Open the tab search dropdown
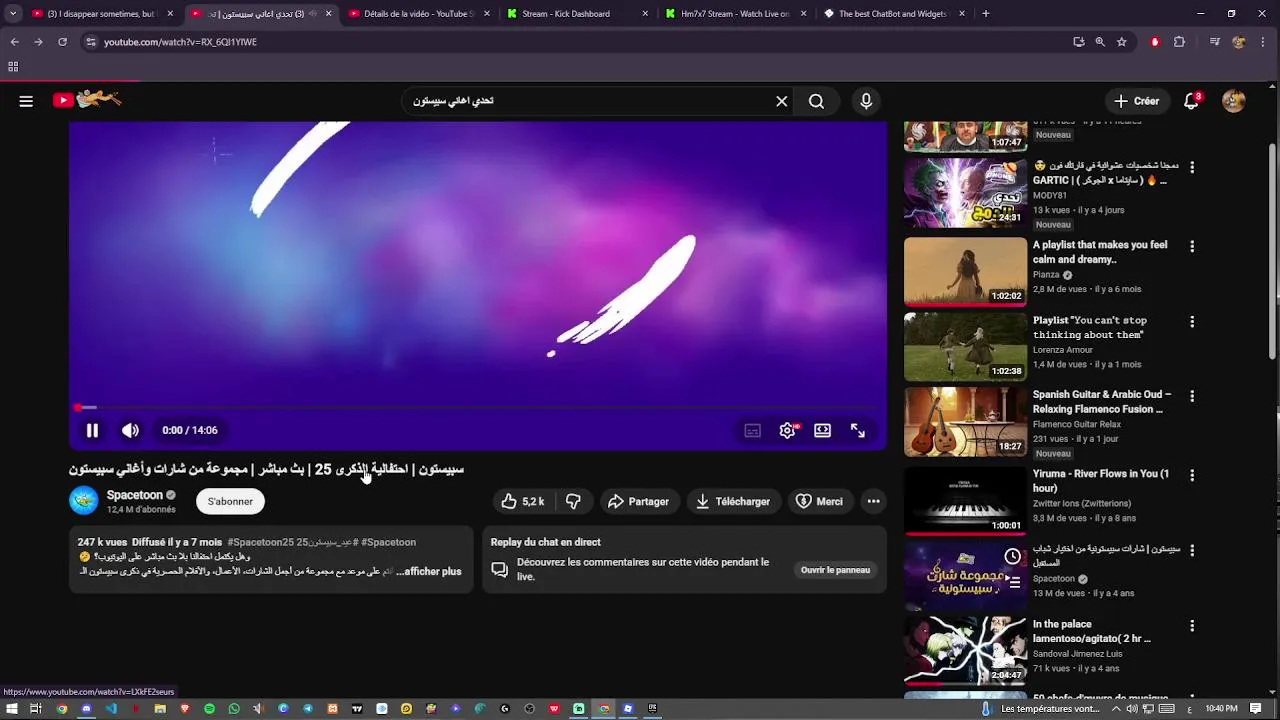 [x=13, y=14]
